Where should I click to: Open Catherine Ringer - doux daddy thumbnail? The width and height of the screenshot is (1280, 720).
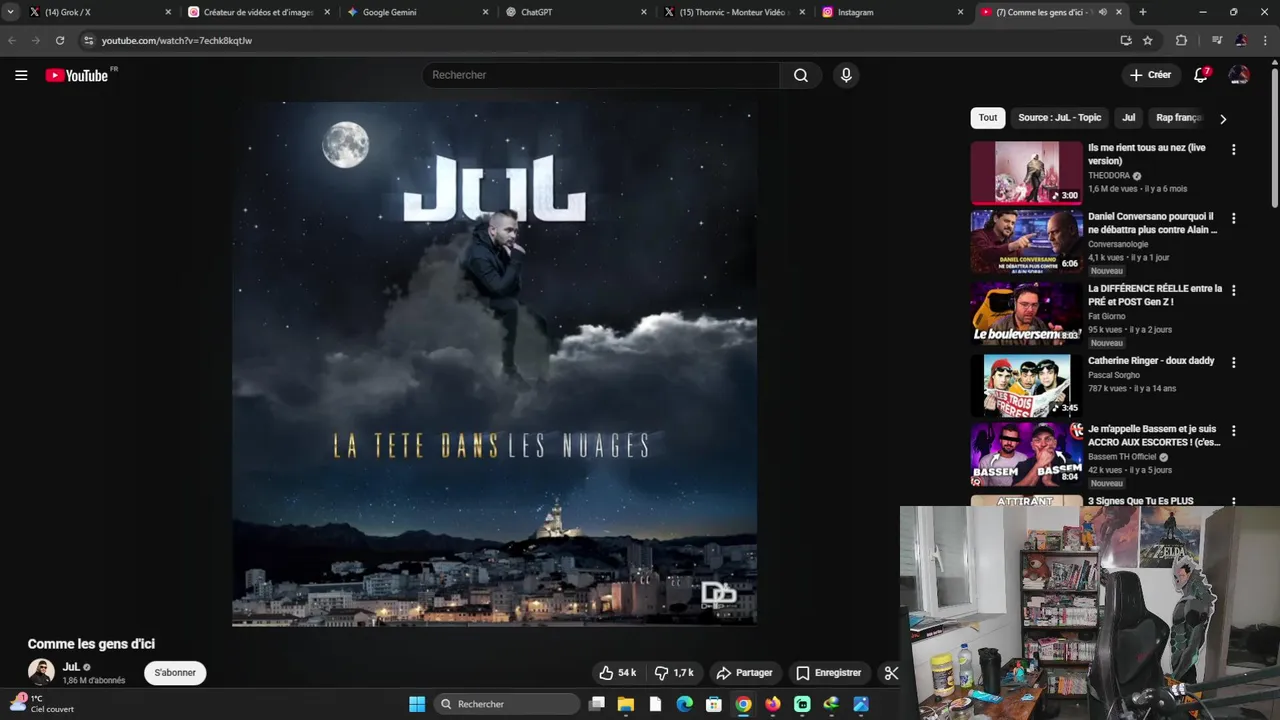[x=1026, y=385]
